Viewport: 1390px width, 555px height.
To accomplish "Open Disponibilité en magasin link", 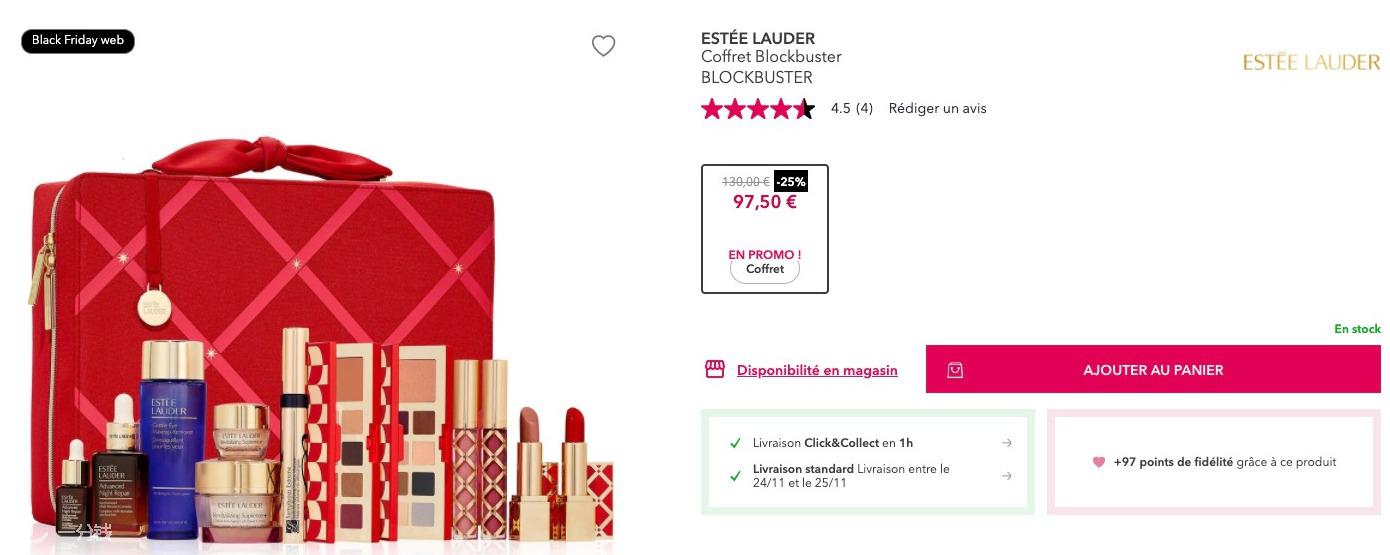I will tap(817, 370).
